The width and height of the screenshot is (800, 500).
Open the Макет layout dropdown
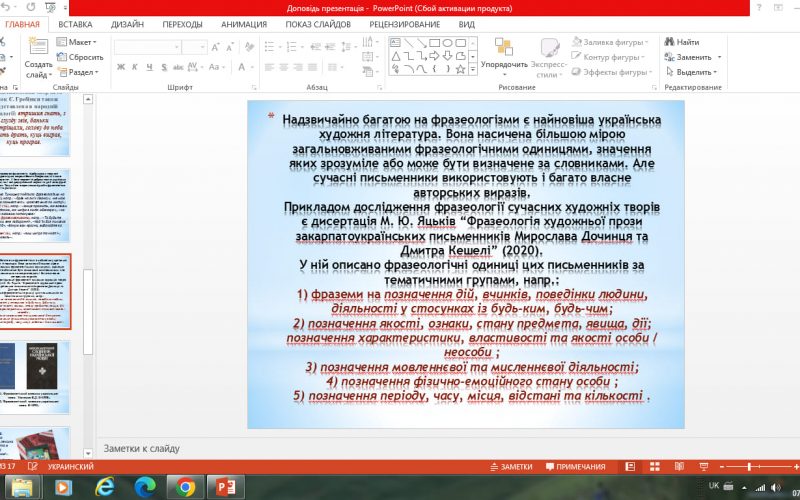(x=79, y=42)
